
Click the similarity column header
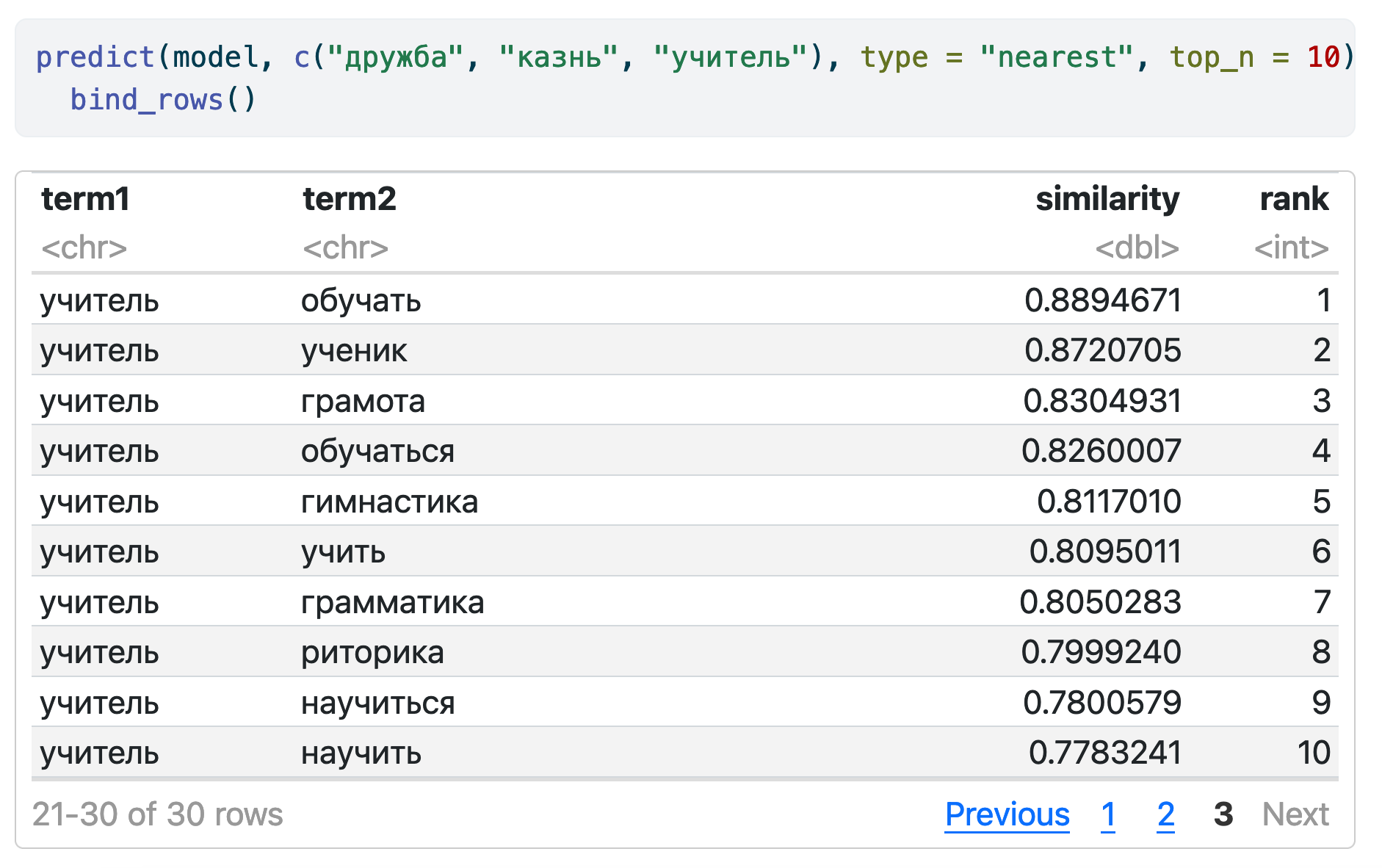tap(1107, 199)
